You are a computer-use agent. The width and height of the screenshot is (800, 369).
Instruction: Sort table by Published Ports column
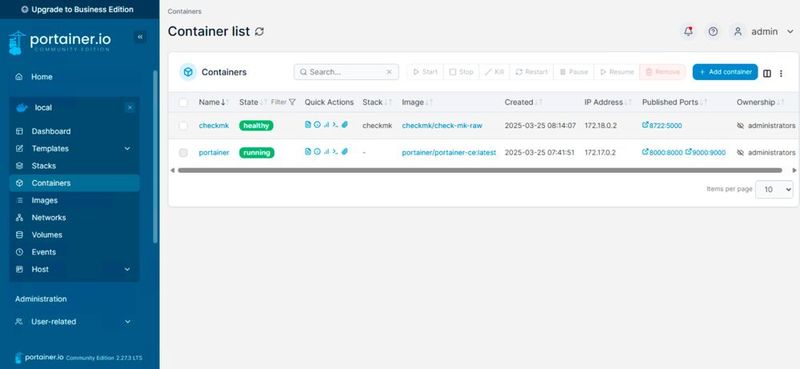673,102
